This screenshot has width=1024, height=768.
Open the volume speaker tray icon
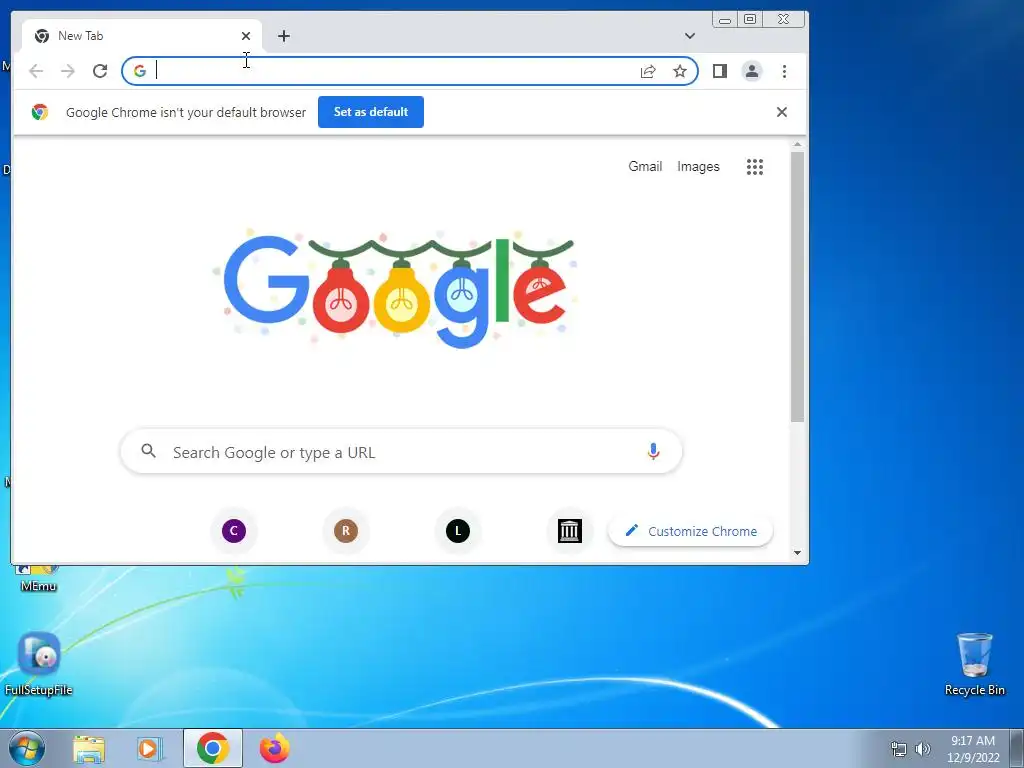tap(922, 749)
